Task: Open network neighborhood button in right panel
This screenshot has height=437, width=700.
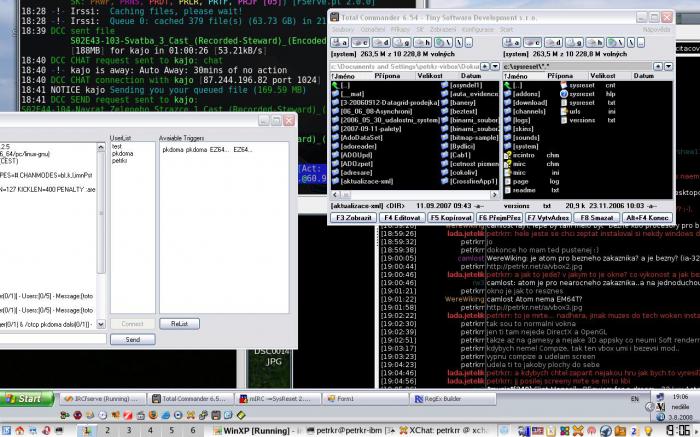Action: click(615, 42)
